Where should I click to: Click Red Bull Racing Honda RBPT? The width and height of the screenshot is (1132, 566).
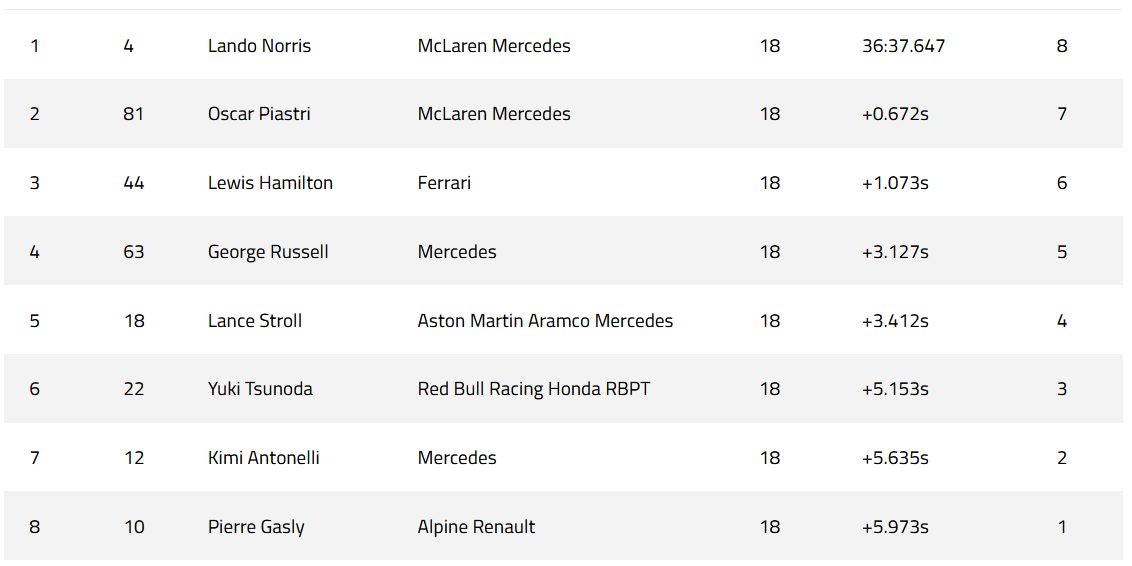(534, 389)
